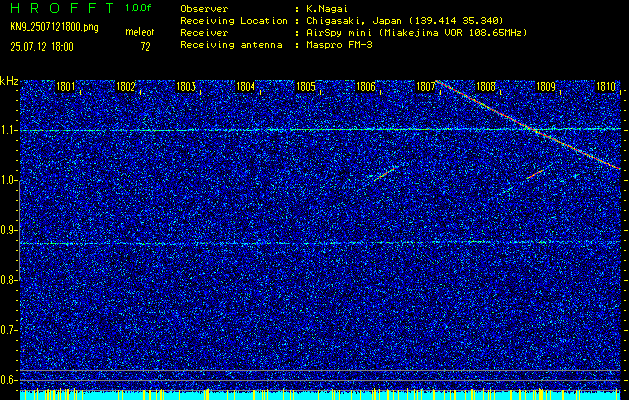Click the HROFFT program title

pos(62,8)
